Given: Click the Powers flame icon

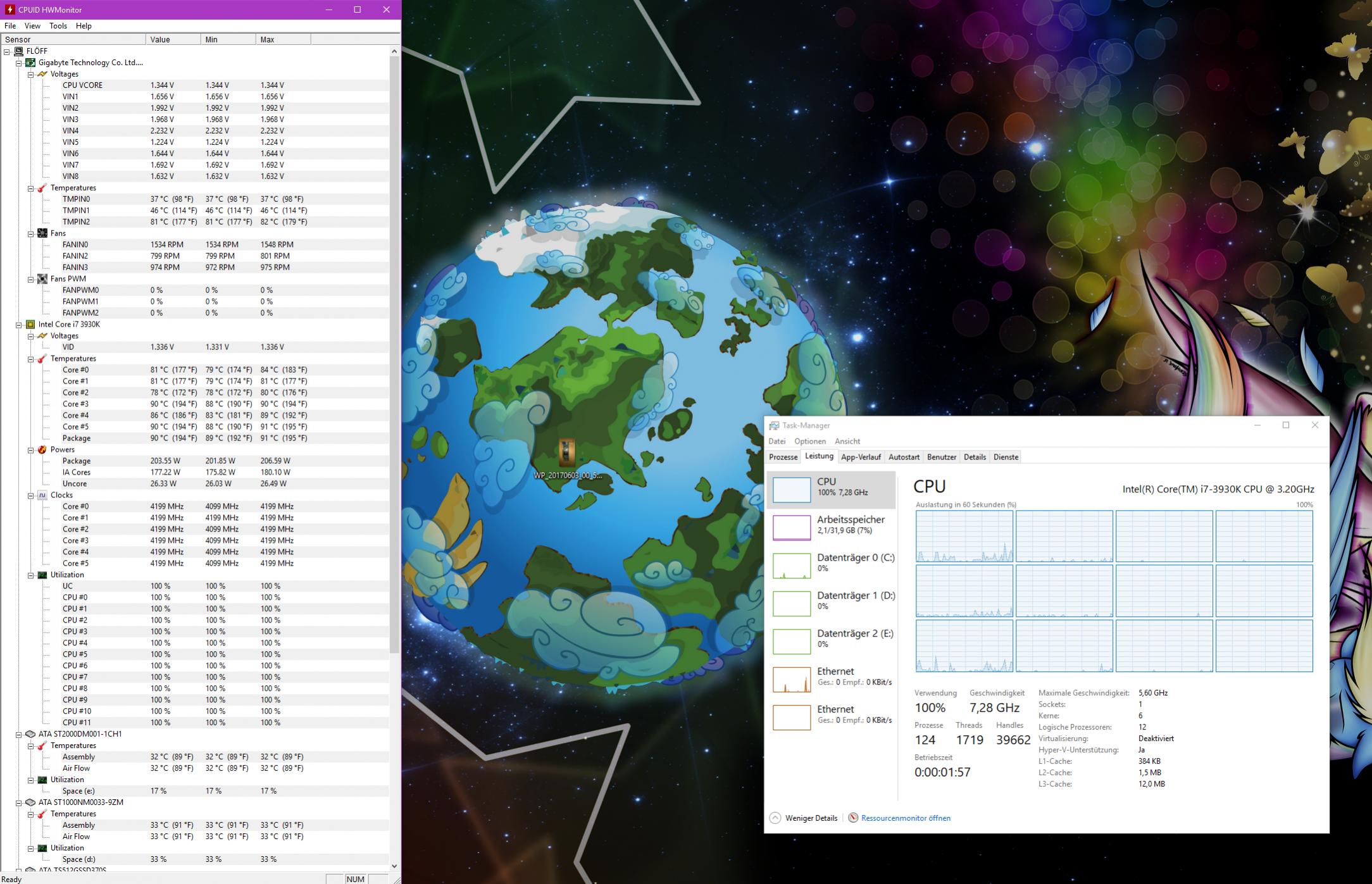Looking at the screenshot, I should pos(42,450).
